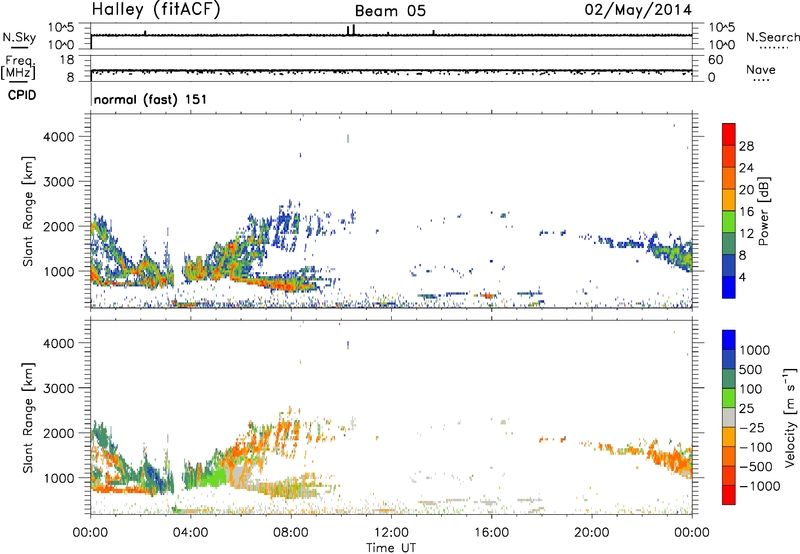Click the '08:00' time axis label
The width and height of the screenshot is (800, 554).
pyautogui.click(x=291, y=533)
